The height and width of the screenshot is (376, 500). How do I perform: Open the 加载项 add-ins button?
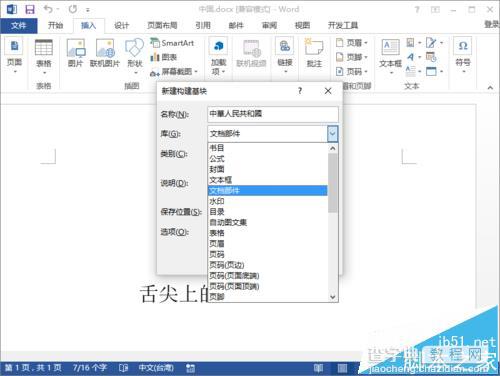pos(218,57)
